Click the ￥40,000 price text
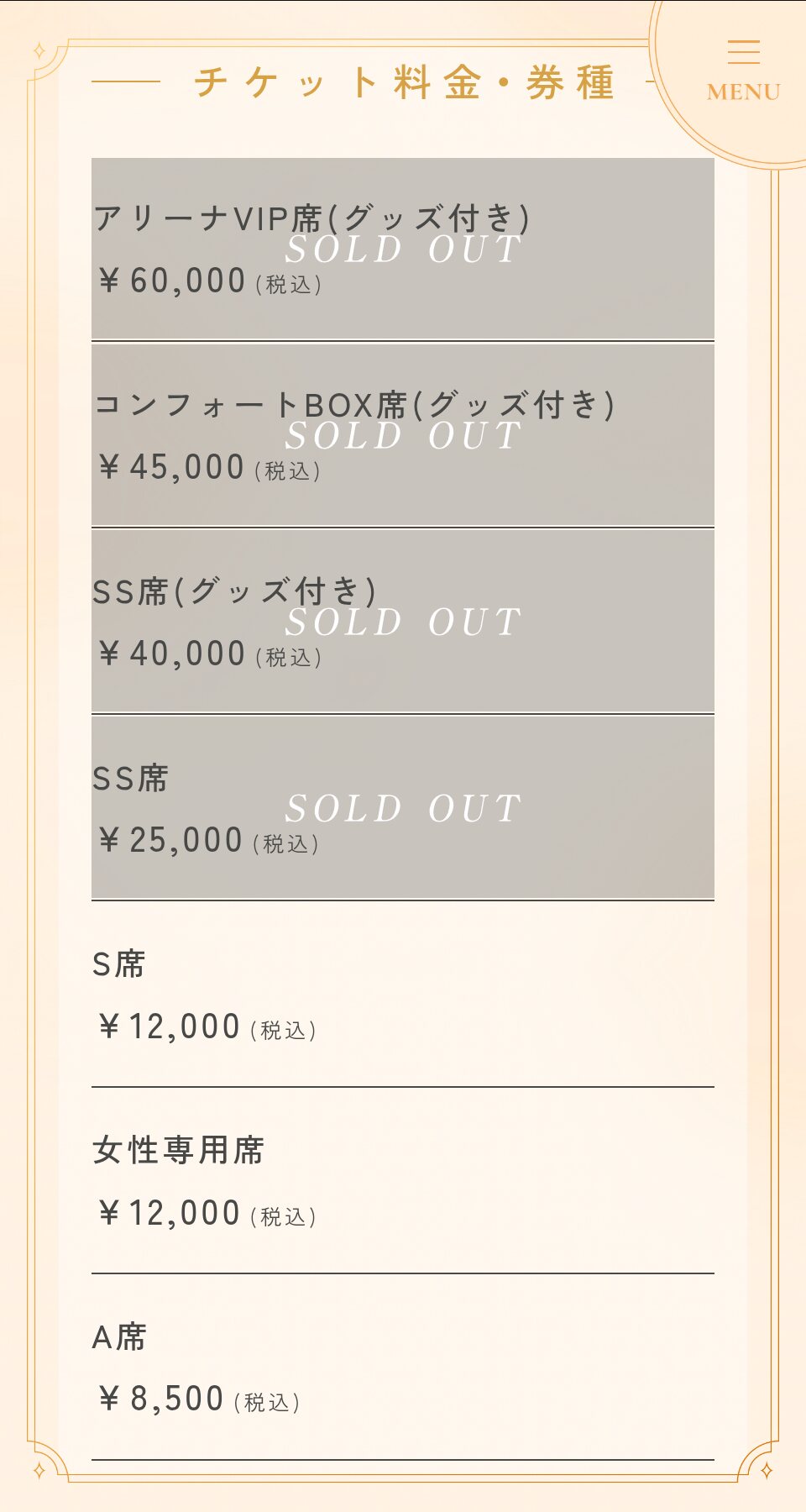806x1512 pixels. click(x=172, y=654)
